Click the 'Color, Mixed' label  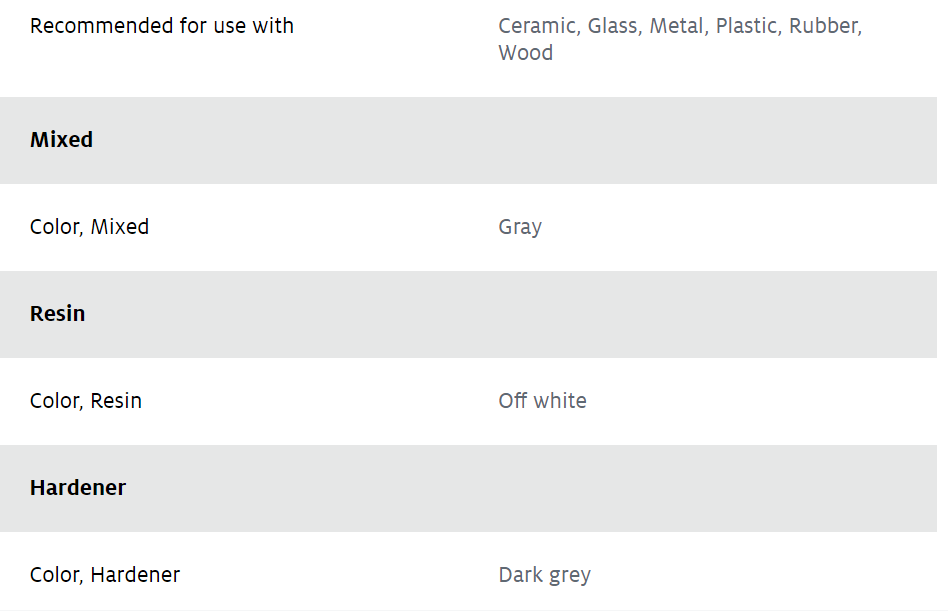(x=89, y=227)
